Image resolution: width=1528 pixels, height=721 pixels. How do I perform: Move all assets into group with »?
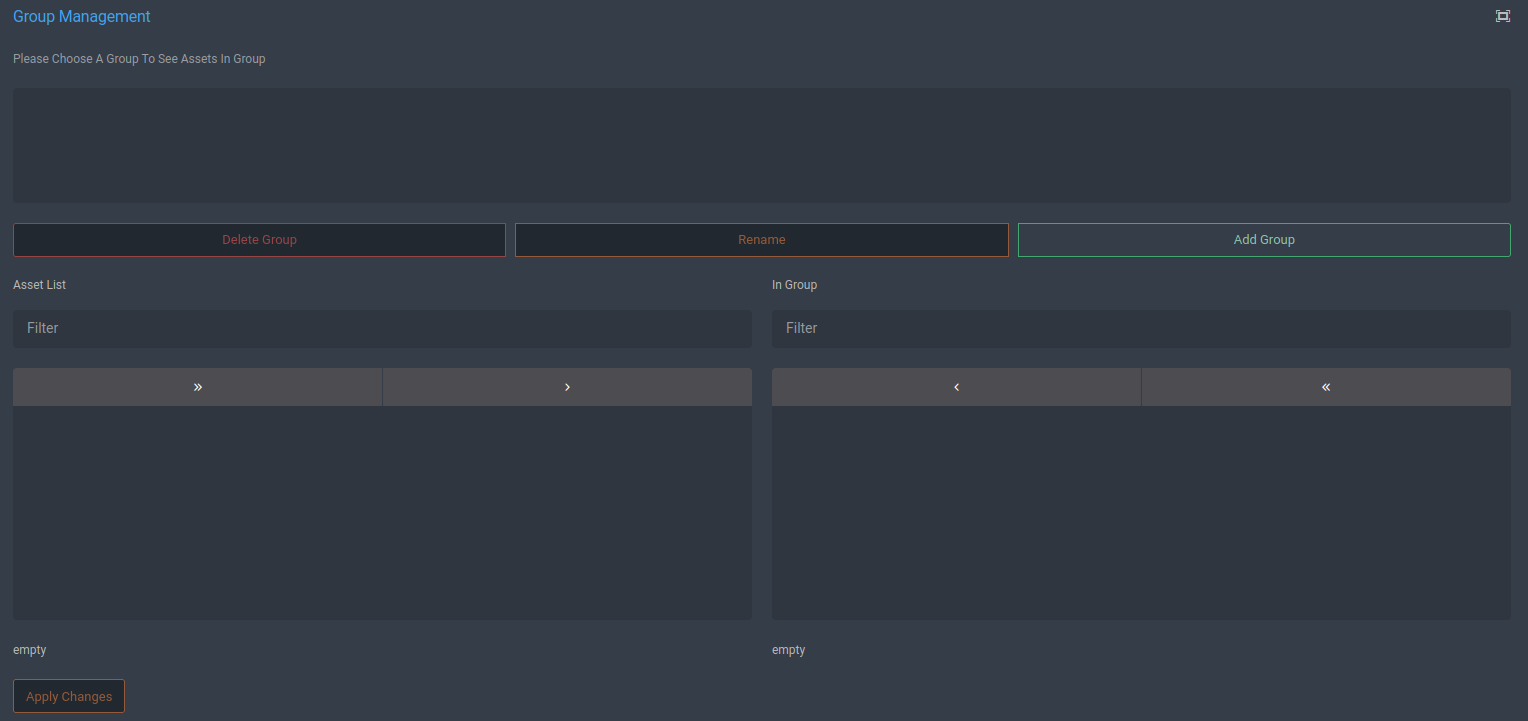198,387
